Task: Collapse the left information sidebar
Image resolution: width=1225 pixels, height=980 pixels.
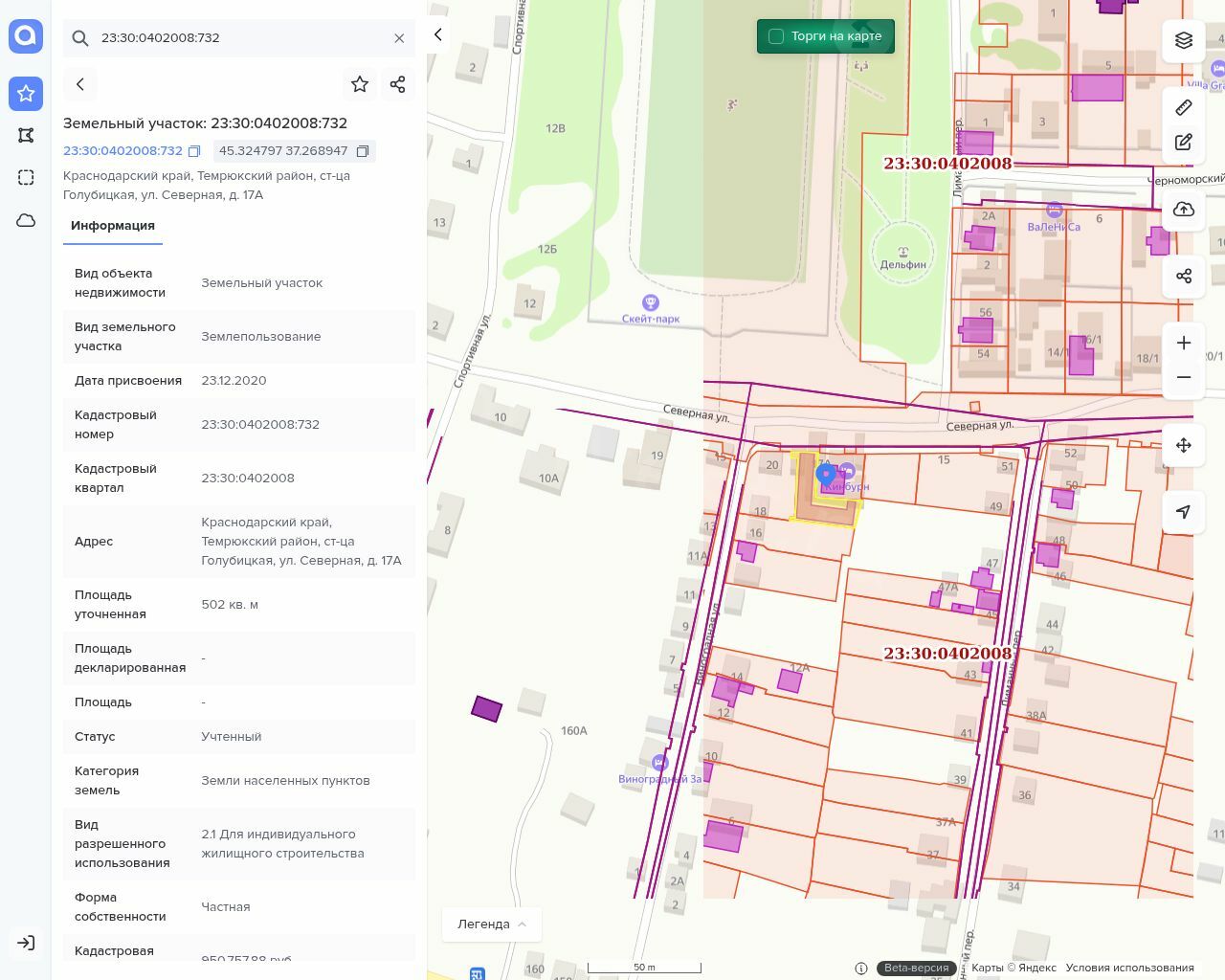Action: 438,34
